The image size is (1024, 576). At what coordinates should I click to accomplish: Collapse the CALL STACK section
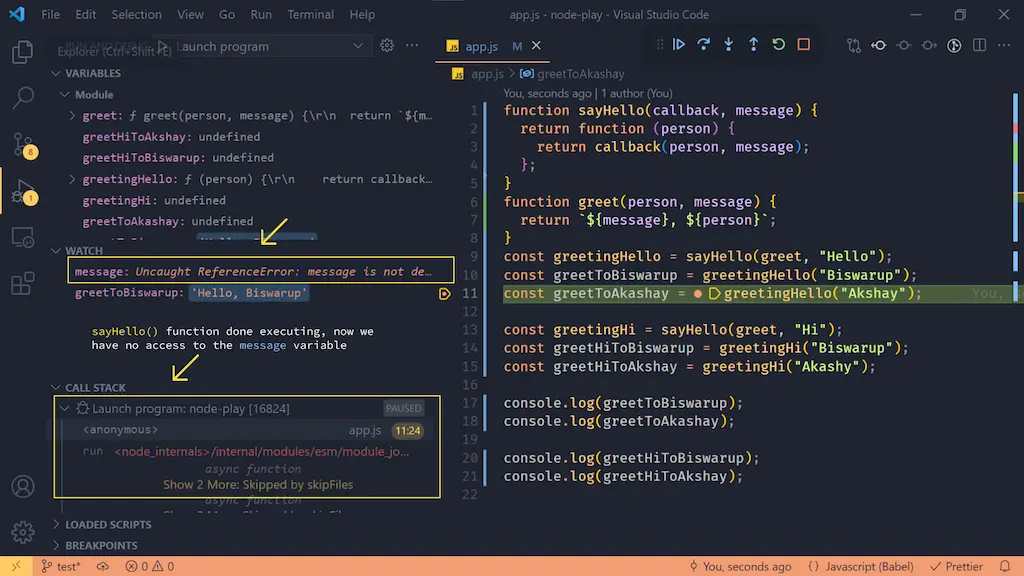coord(56,387)
